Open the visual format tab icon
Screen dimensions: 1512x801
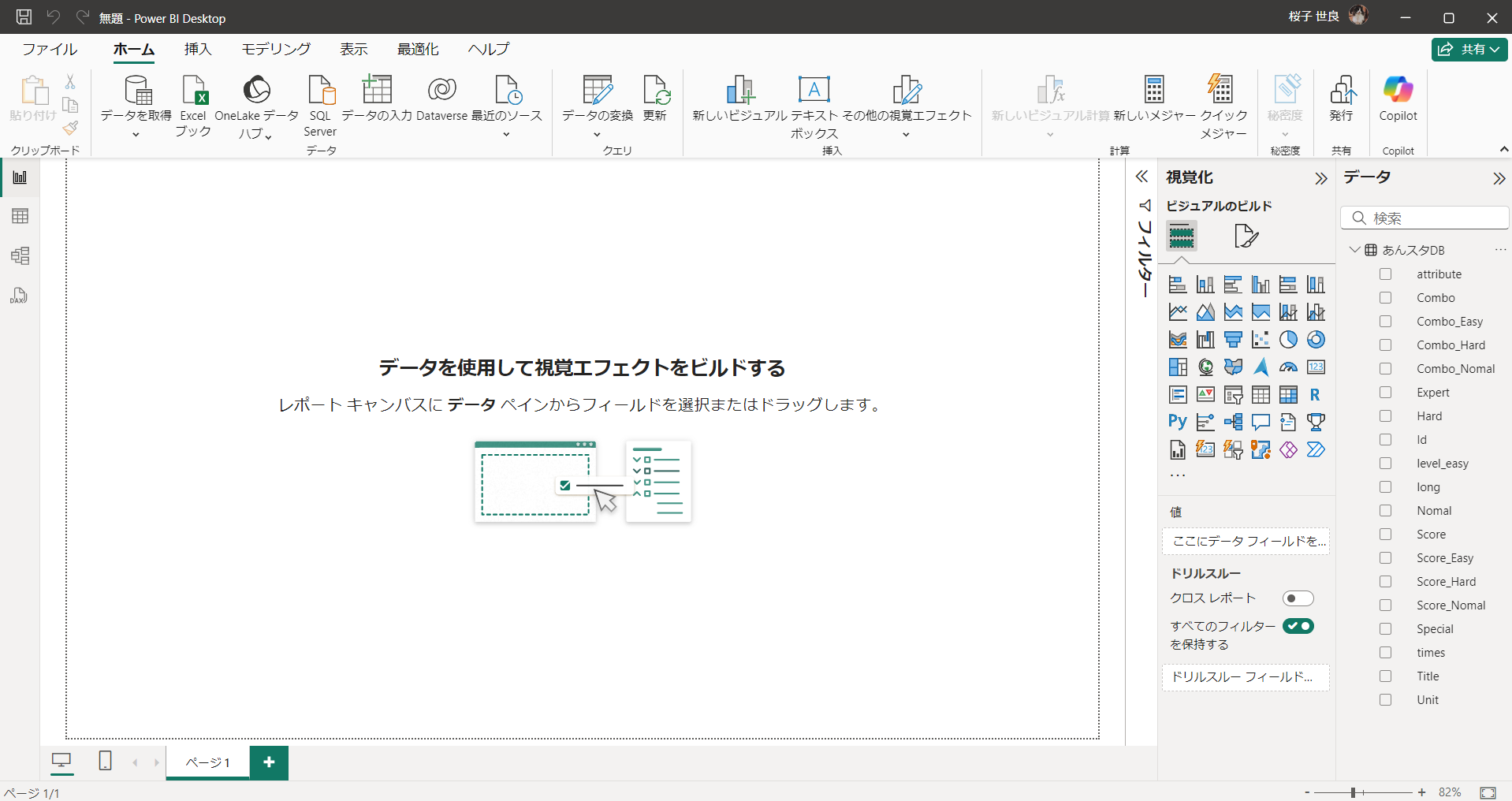(1246, 236)
